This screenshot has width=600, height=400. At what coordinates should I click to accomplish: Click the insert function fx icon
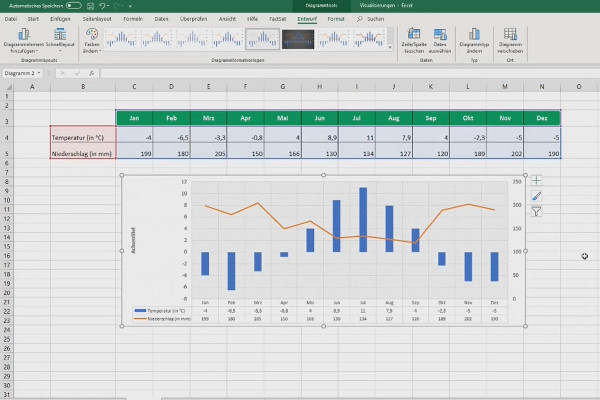point(91,73)
